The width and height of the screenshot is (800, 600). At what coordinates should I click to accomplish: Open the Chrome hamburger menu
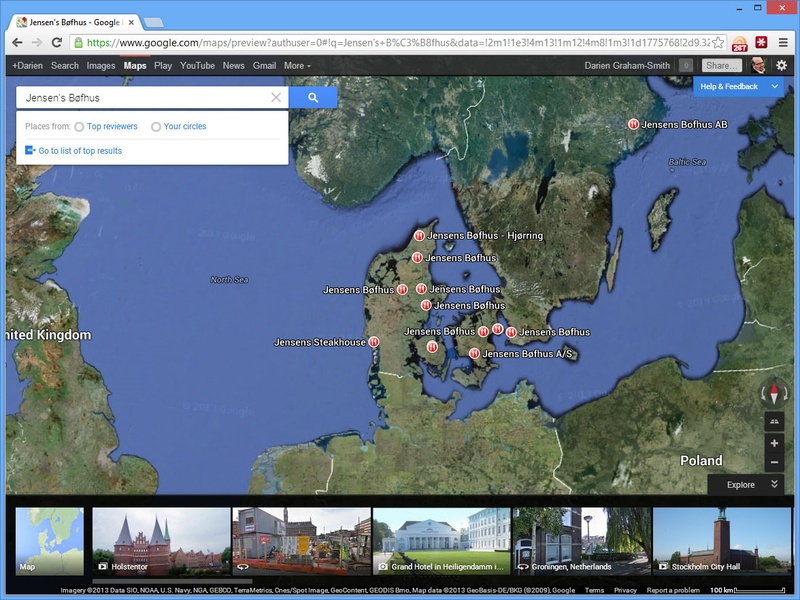click(783, 43)
